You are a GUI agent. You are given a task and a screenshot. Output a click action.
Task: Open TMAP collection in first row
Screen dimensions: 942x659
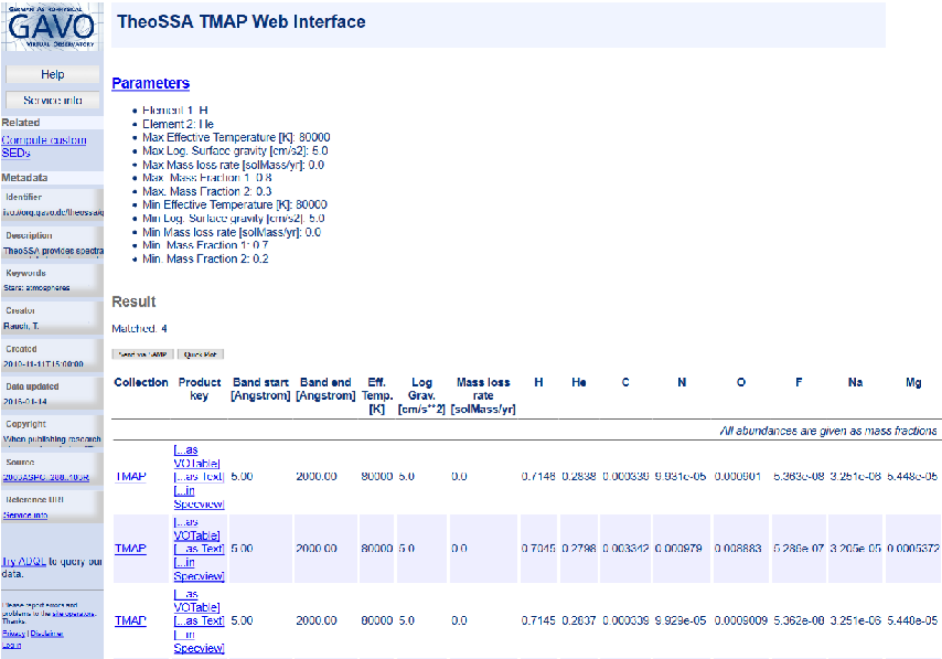click(130, 477)
